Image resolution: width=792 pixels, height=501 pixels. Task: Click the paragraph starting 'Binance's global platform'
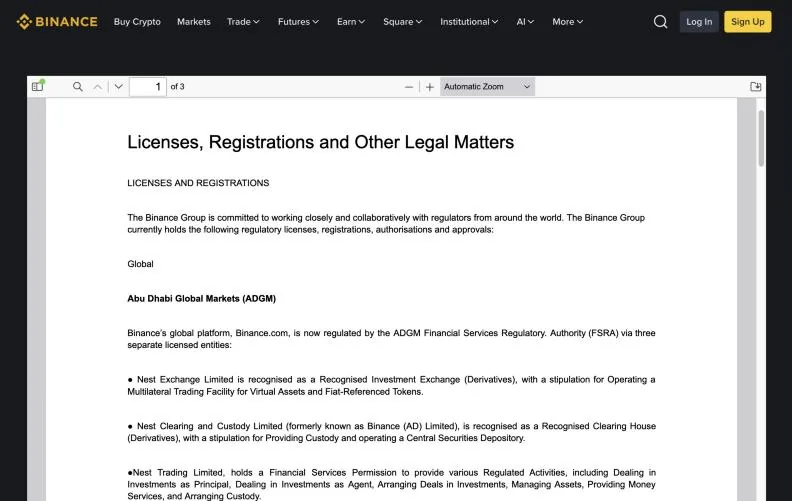click(391, 339)
